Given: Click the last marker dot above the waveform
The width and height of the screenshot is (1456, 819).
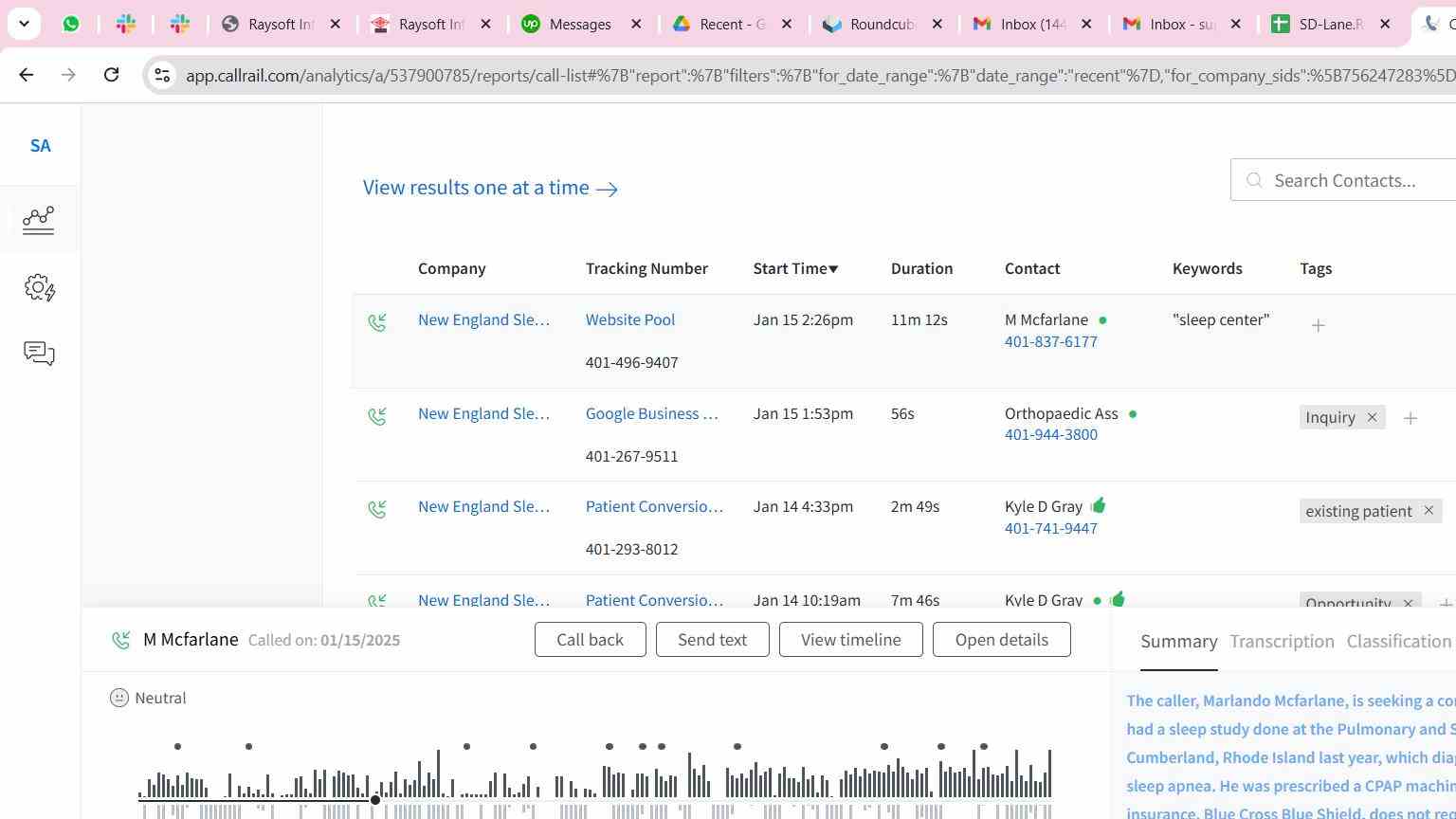Looking at the screenshot, I should [984, 747].
